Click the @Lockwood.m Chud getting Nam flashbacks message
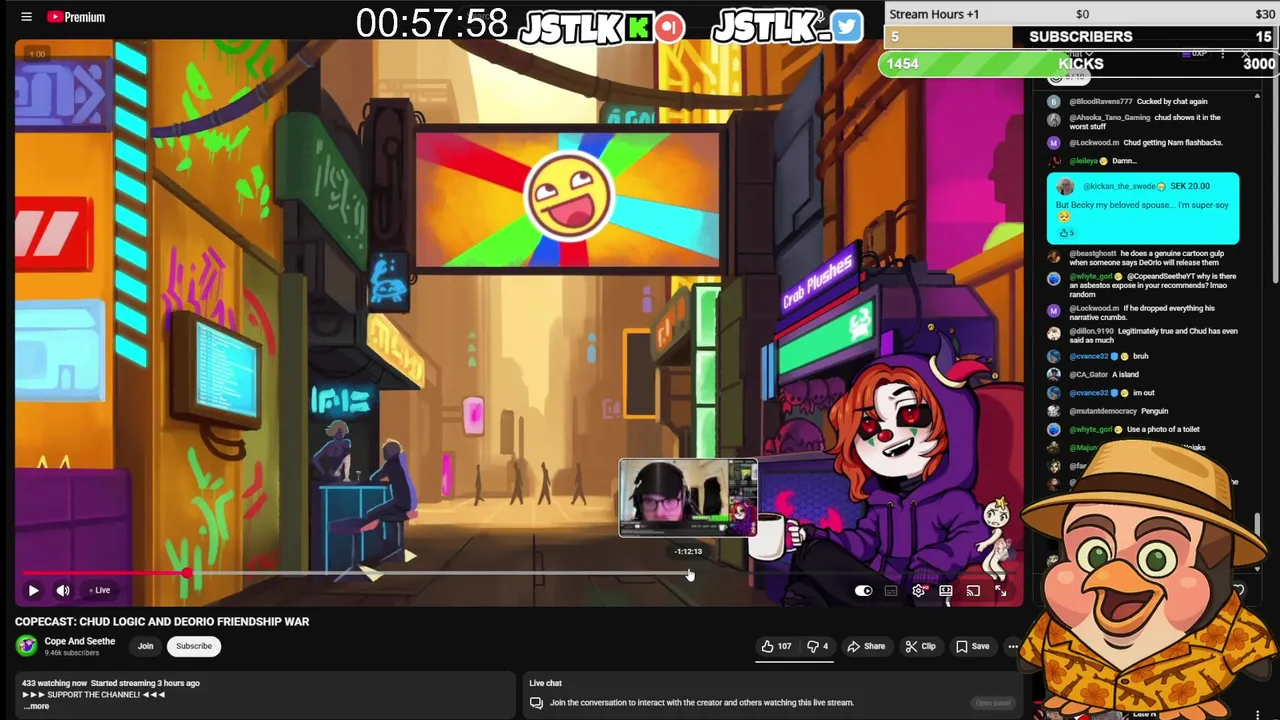This screenshot has width=1280, height=720. (x=1145, y=142)
